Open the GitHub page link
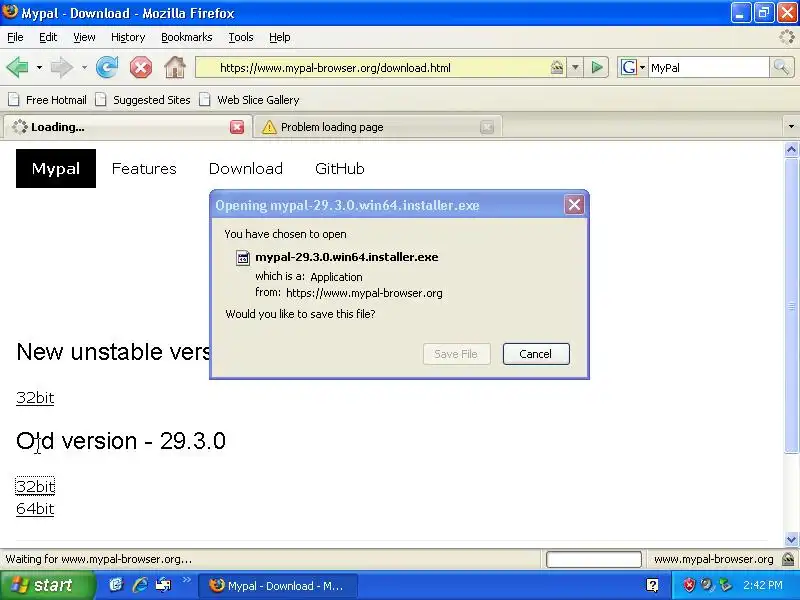800x600 pixels. tap(339, 168)
